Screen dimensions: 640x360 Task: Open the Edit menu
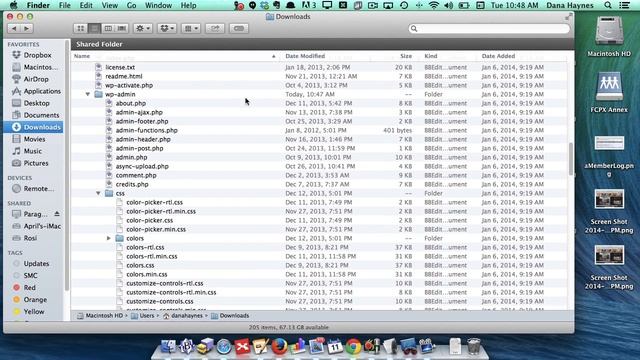tap(86, 5)
